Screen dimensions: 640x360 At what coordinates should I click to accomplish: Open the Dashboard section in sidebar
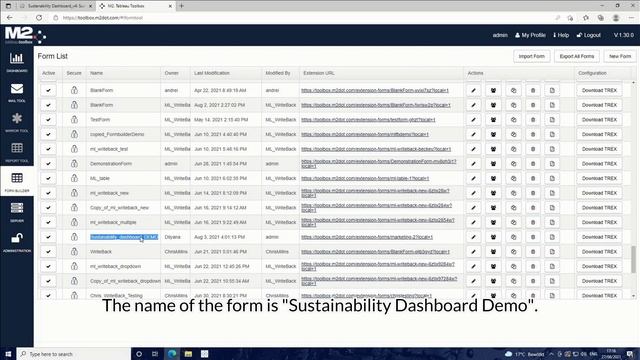(x=17, y=62)
